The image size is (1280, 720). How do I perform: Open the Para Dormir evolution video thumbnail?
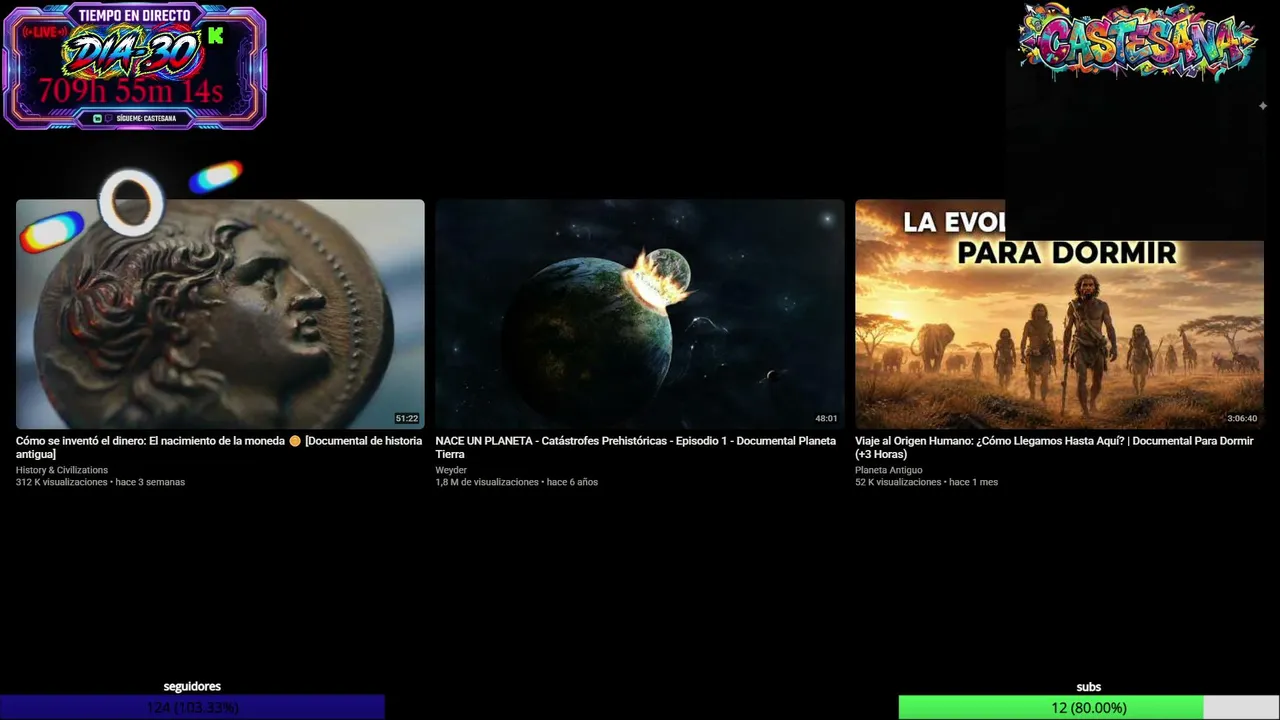coord(1060,314)
